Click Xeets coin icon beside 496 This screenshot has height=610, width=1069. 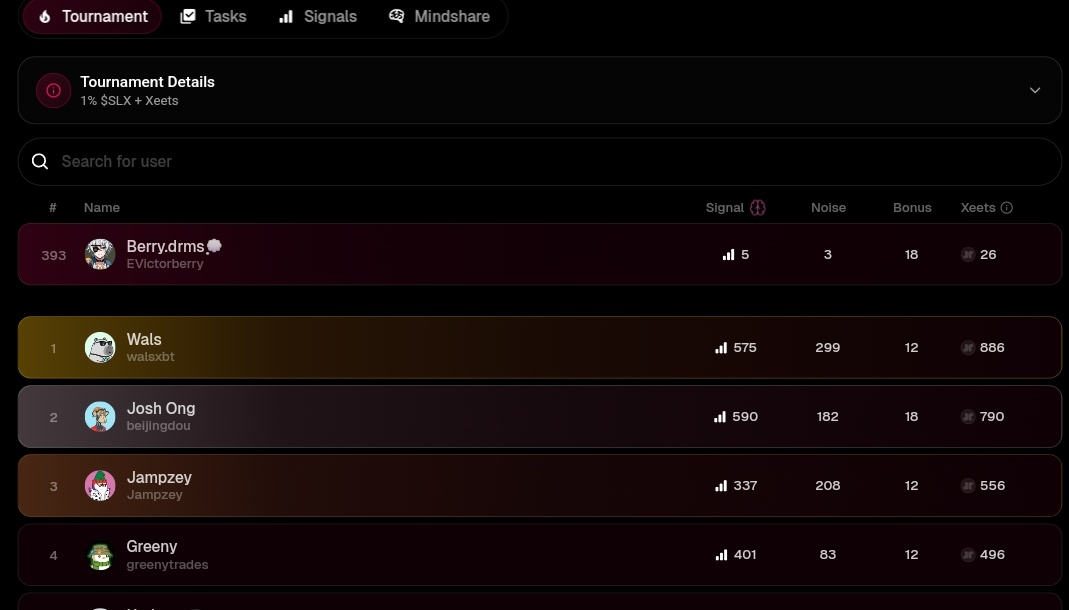tap(967, 555)
